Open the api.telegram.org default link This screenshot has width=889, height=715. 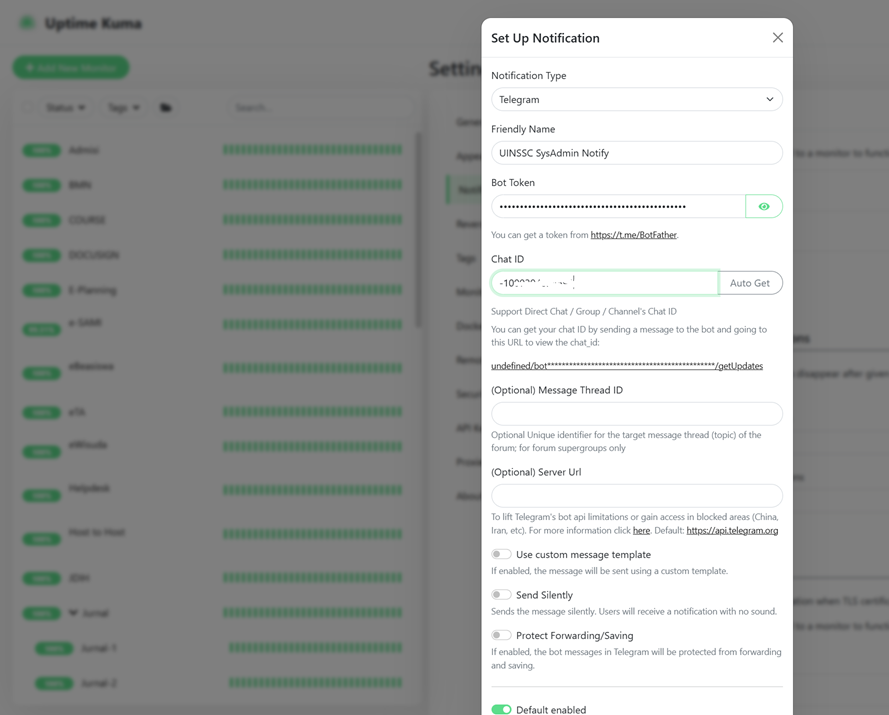pos(732,531)
